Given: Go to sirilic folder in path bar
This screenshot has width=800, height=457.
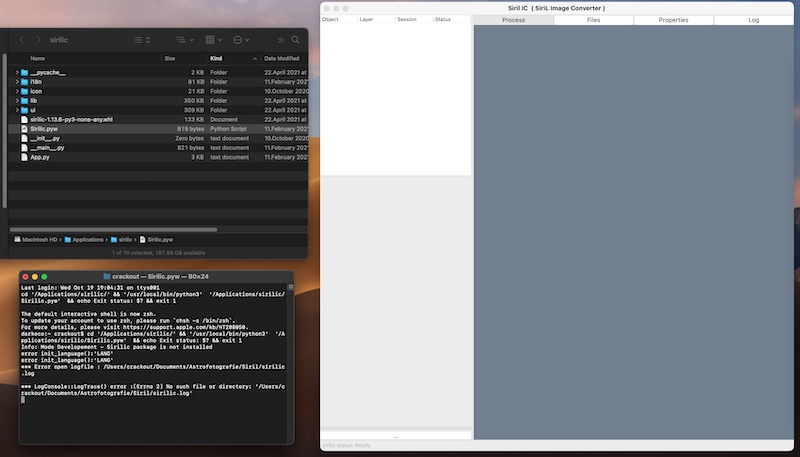Looking at the screenshot, I should tap(121, 239).
